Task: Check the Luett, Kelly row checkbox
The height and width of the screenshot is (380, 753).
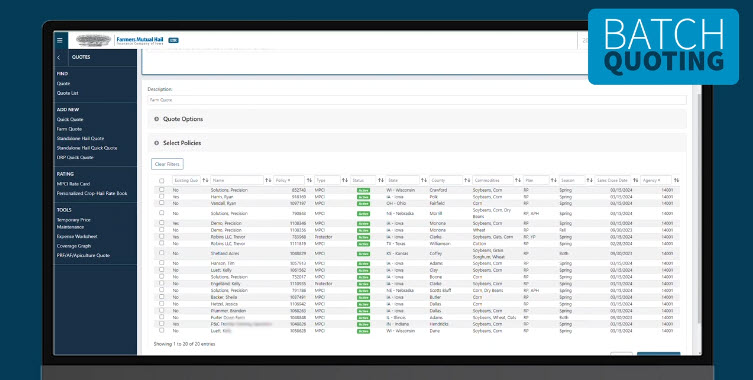Action: tap(162, 270)
